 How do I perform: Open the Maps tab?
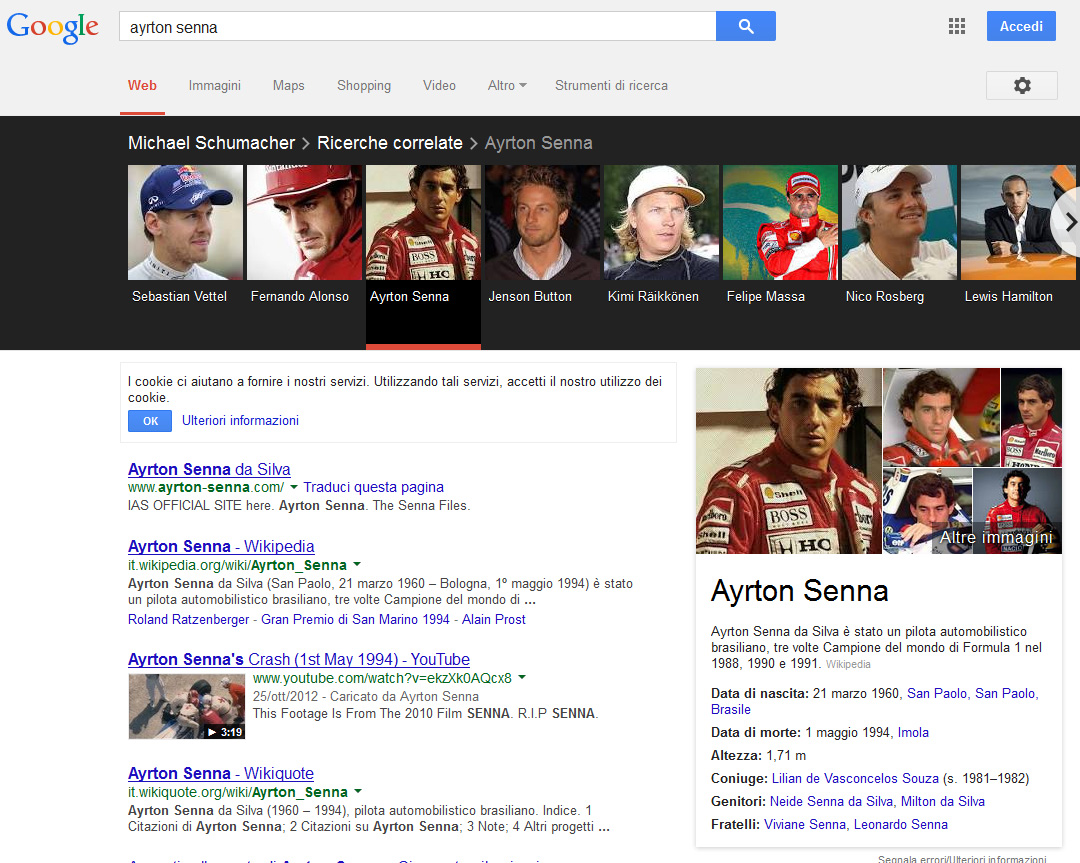coord(288,86)
